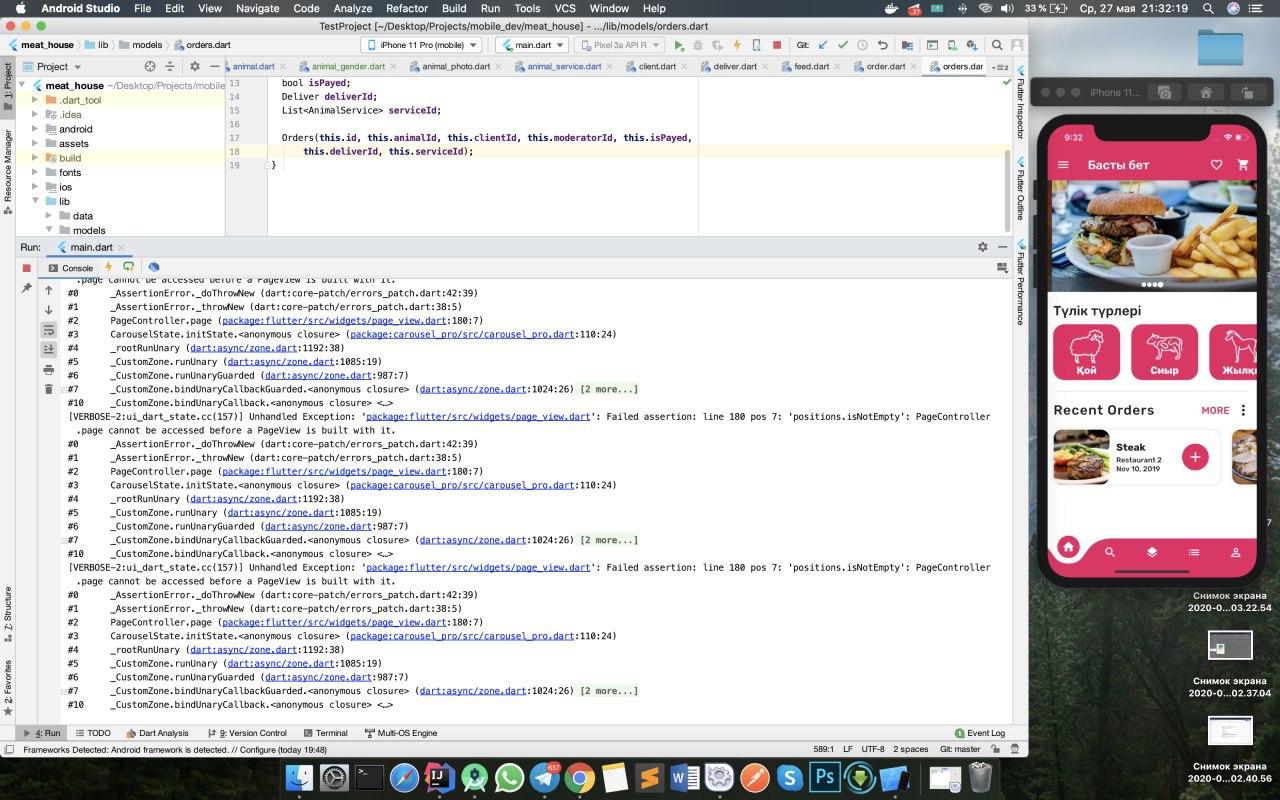Open Git history clock icon
Screen dimensions: 1280x800
pos(863,45)
